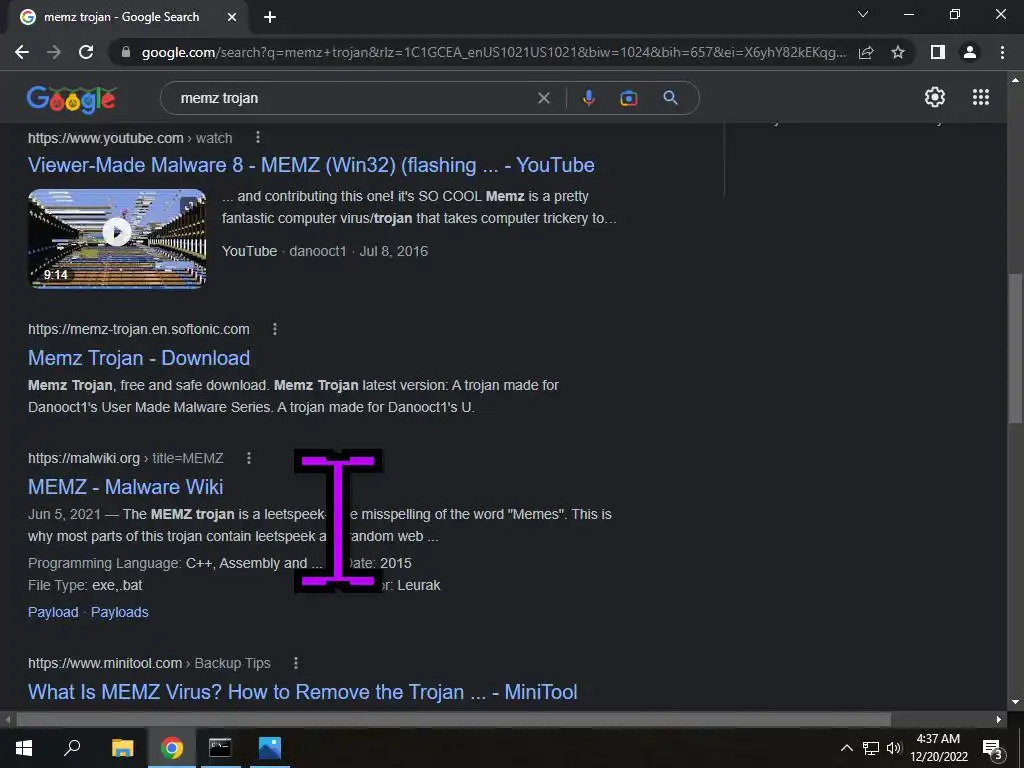
Task: Open the Google apps grid
Action: click(981, 97)
